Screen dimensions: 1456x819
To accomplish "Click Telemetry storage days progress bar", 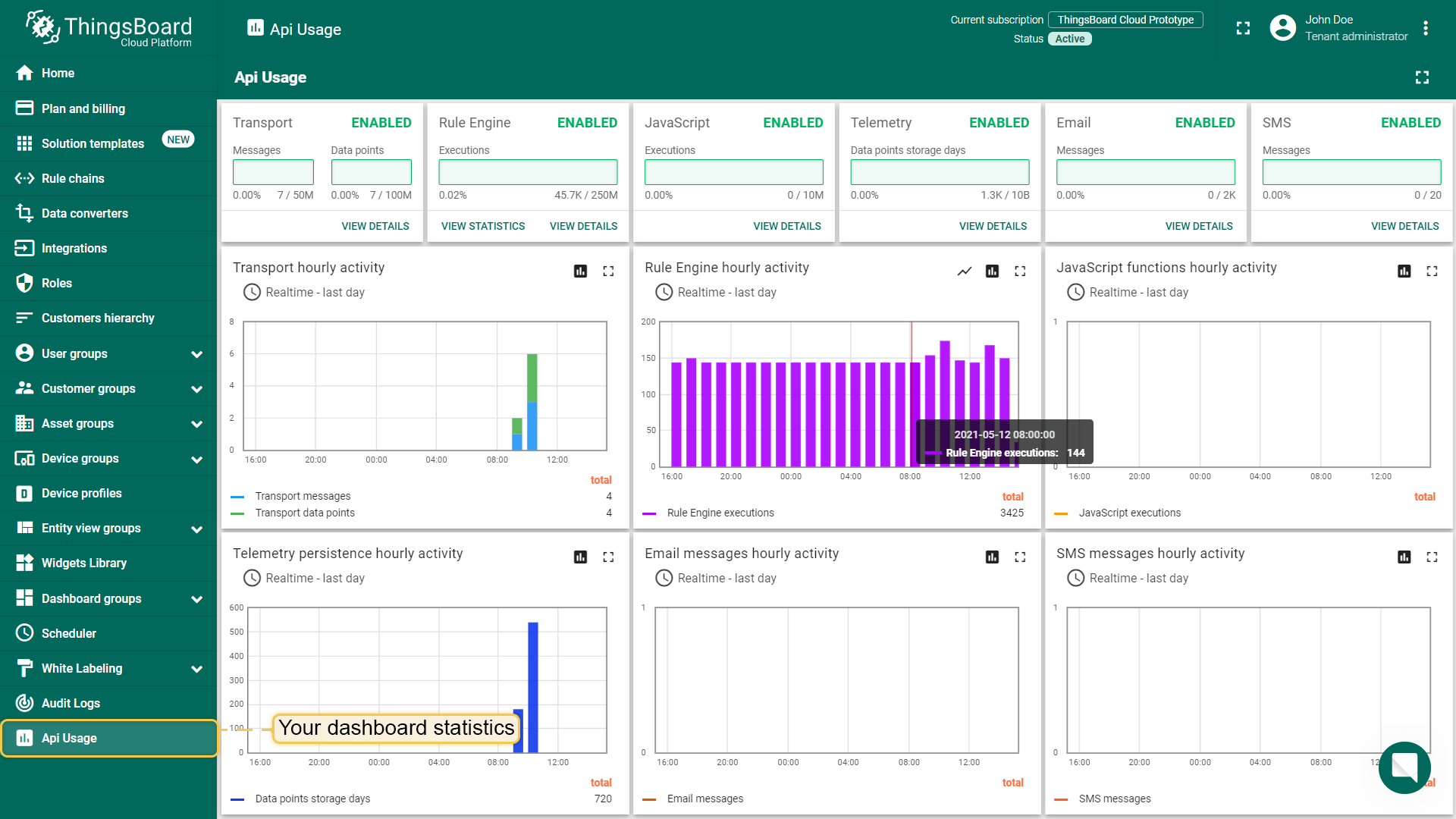I will [x=940, y=172].
